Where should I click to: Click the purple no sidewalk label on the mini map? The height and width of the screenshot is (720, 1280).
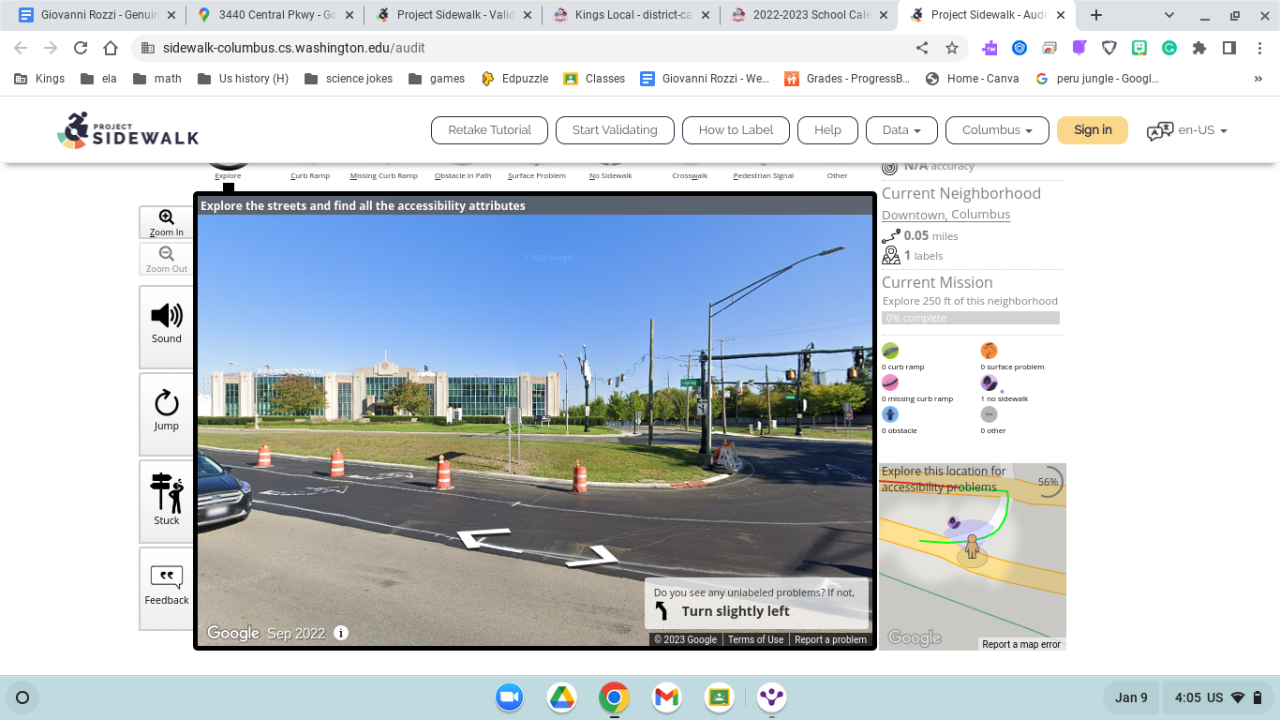(x=953, y=522)
